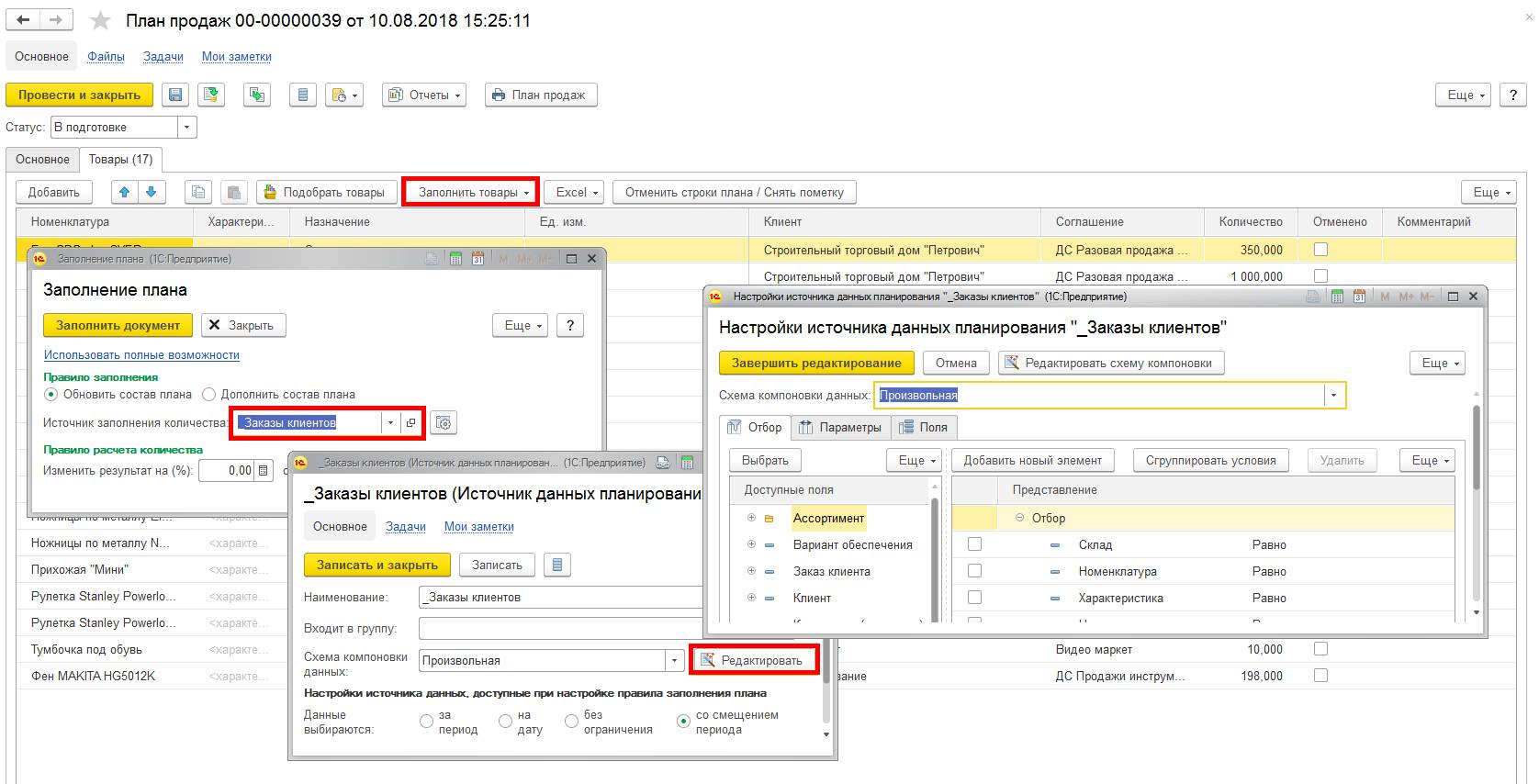The height and width of the screenshot is (784, 1539).
Task: Click the settings gear icon beside quantity source
Action: 444,422
